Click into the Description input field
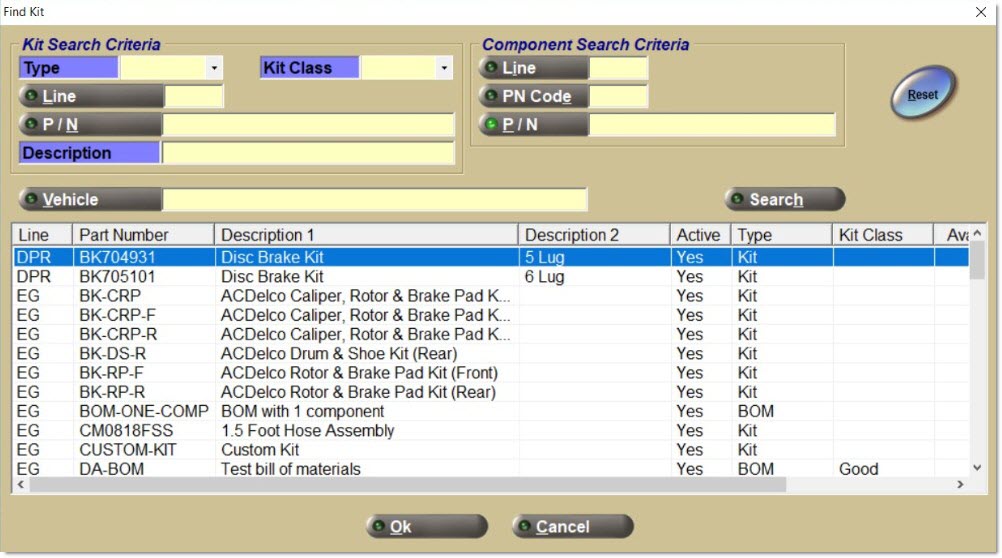1002x558 pixels. [x=308, y=154]
